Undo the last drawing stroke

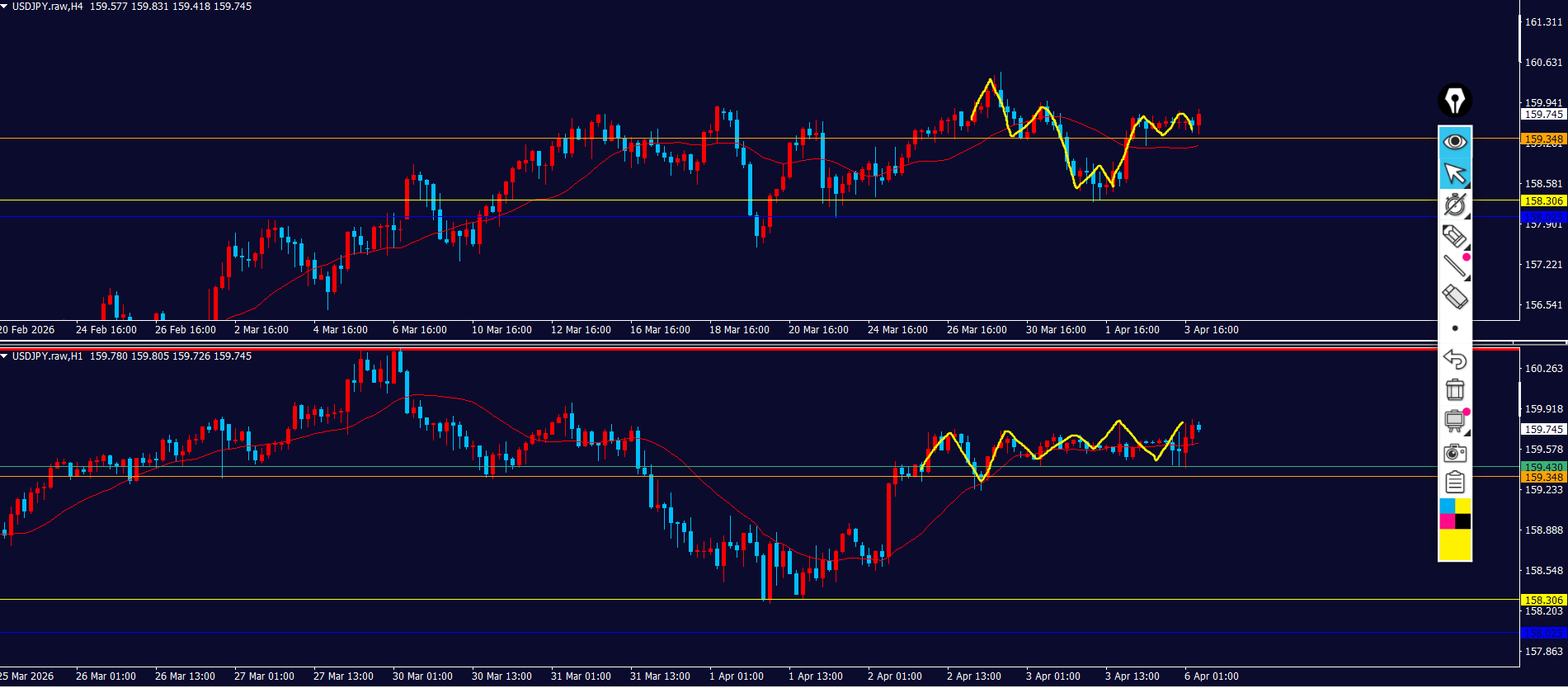(1454, 359)
